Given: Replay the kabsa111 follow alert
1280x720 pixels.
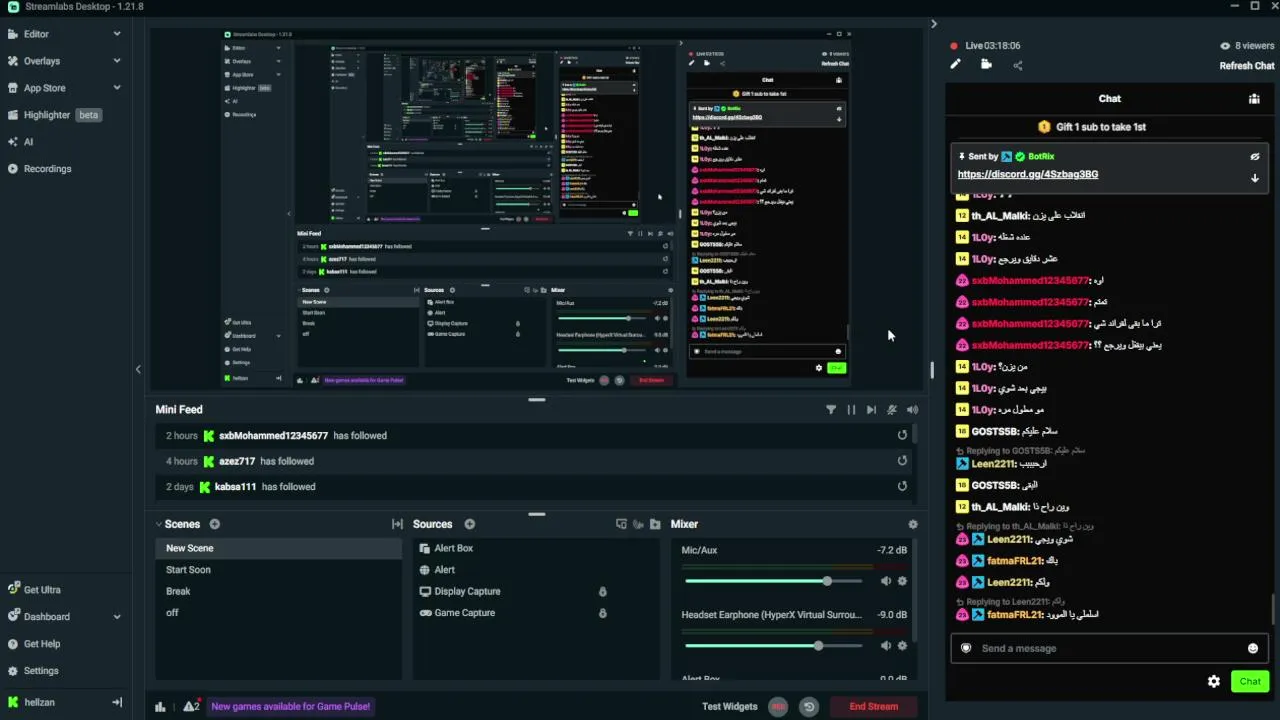Looking at the screenshot, I should coord(902,486).
